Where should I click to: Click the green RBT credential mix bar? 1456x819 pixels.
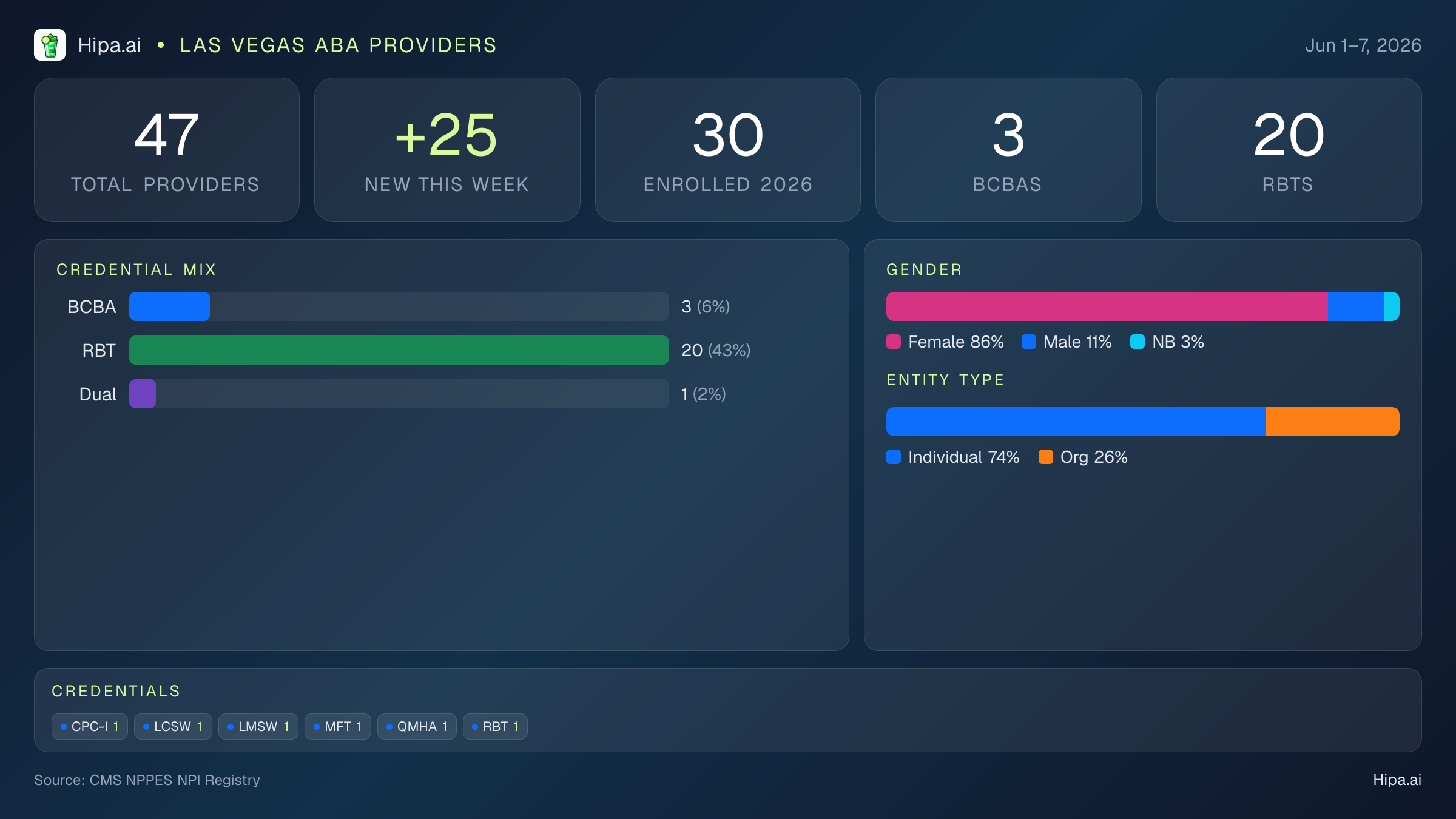[x=399, y=350]
